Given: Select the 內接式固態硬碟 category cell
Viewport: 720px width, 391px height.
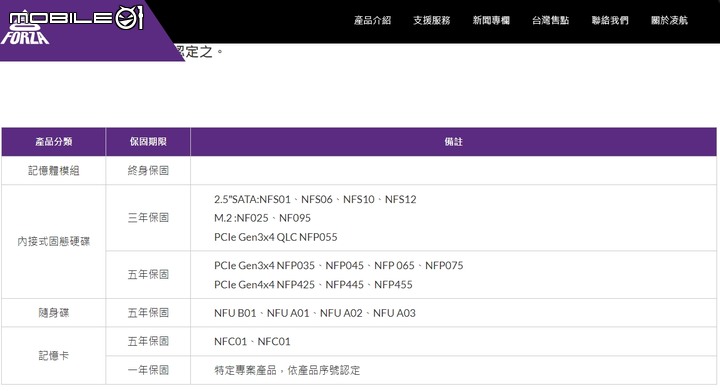Looking at the screenshot, I should [x=54, y=241].
